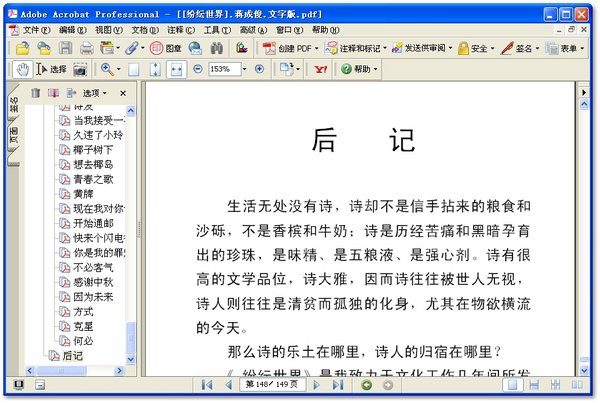Viewport: 600px width, 403px height.
Task: Set Fit Width page view
Action: (176, 70)
